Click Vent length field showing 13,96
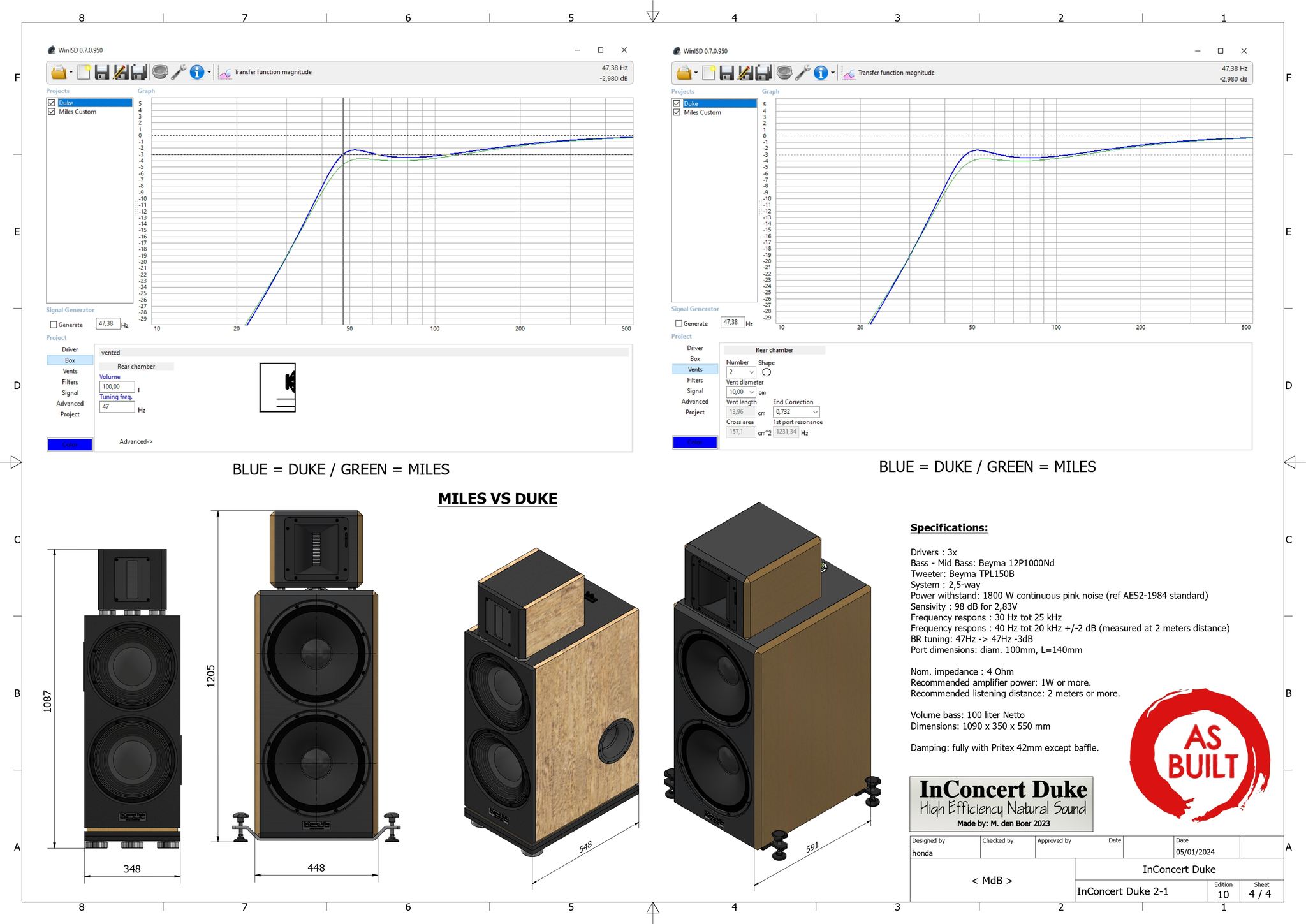1306x924 pixels. [x=741, y=413]
